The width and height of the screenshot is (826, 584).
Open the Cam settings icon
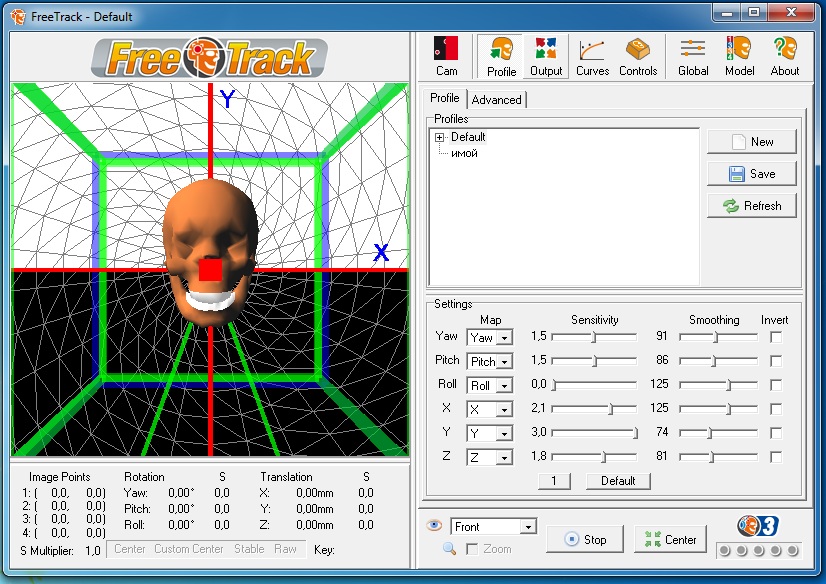pyautogui.click(x=446, y=56)
